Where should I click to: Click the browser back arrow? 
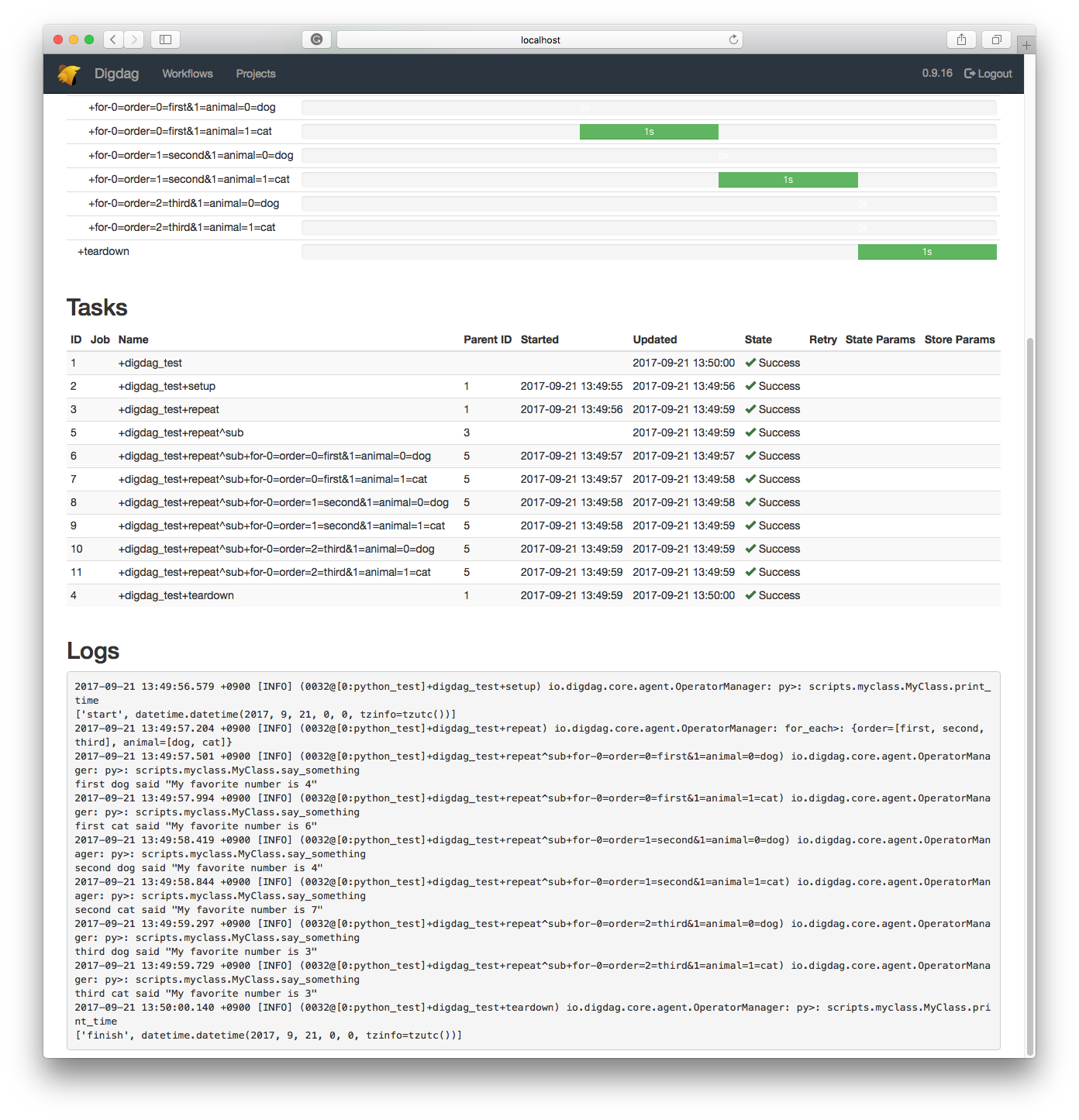click(x=113, y=40)
